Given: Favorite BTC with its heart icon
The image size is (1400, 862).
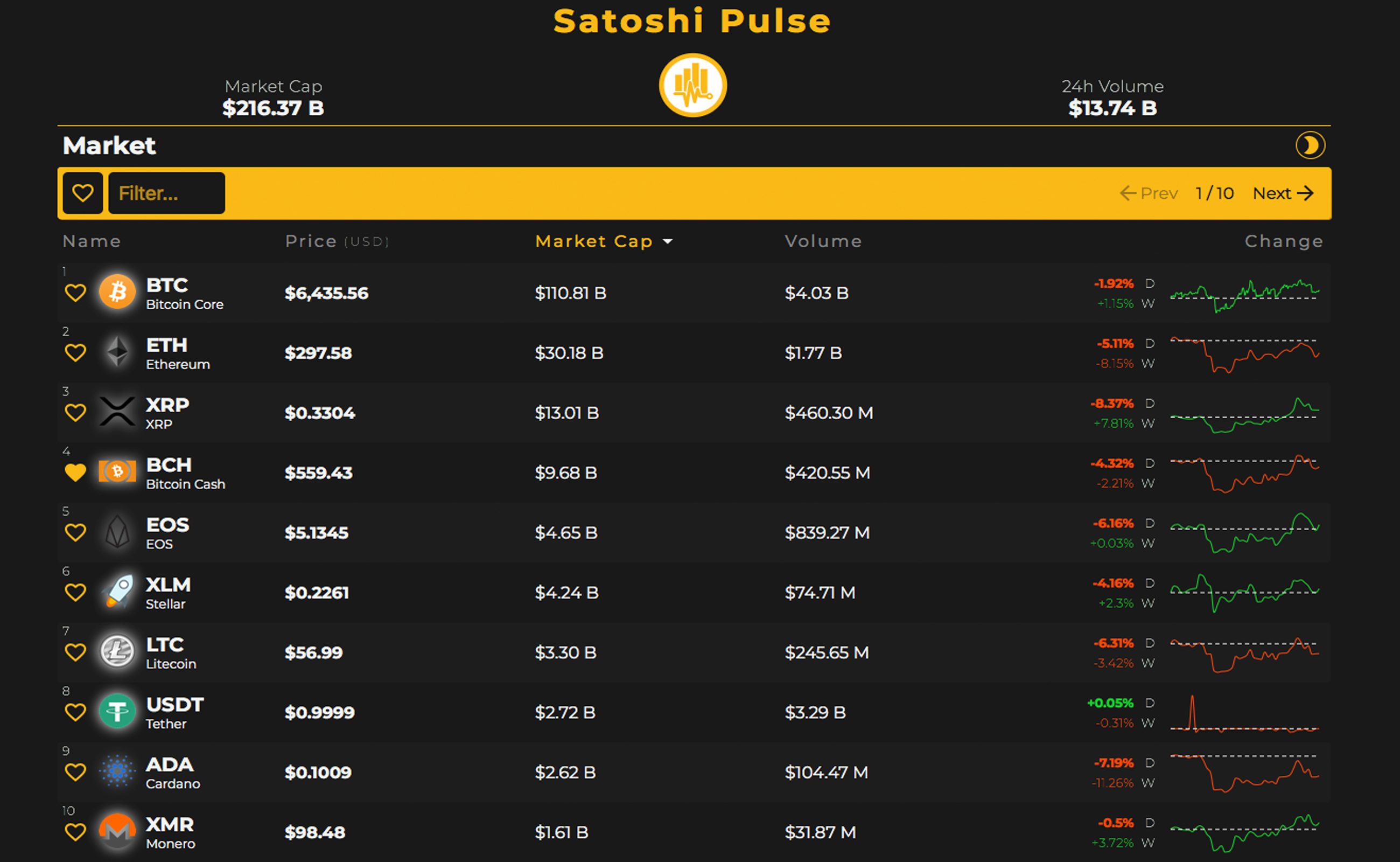Looking at the screenshot, I should [75, 293].
